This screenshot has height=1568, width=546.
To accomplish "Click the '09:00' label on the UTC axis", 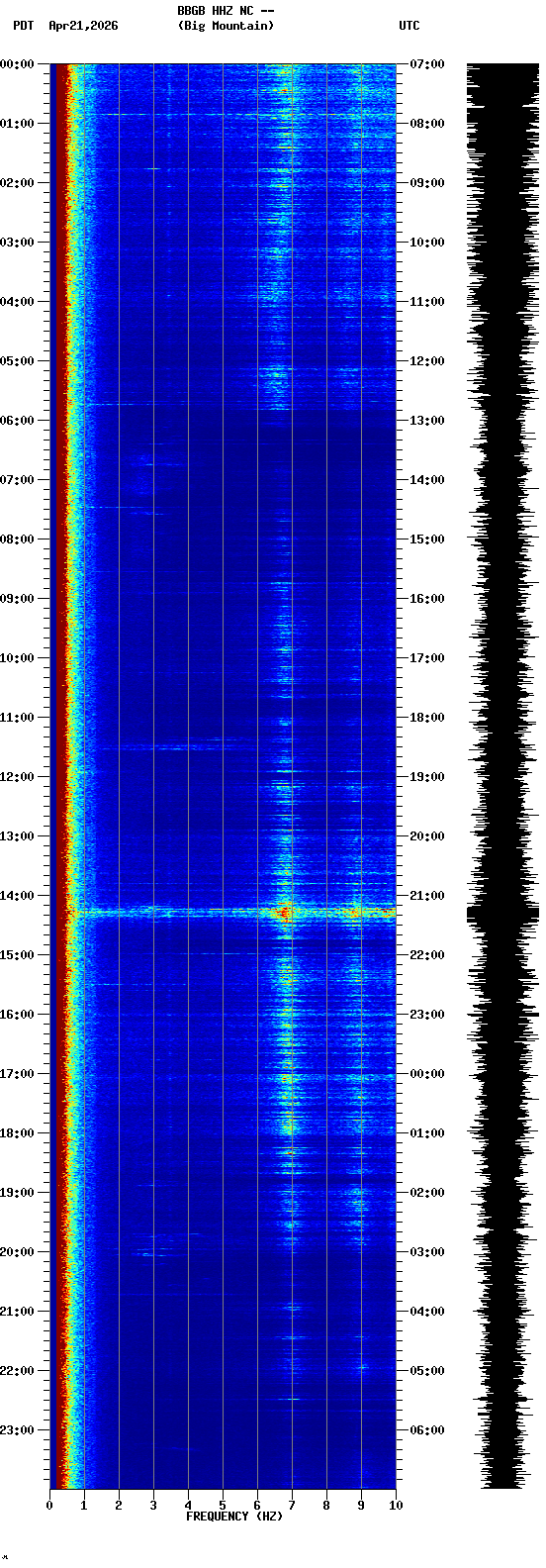I will (x=426, y=183).
